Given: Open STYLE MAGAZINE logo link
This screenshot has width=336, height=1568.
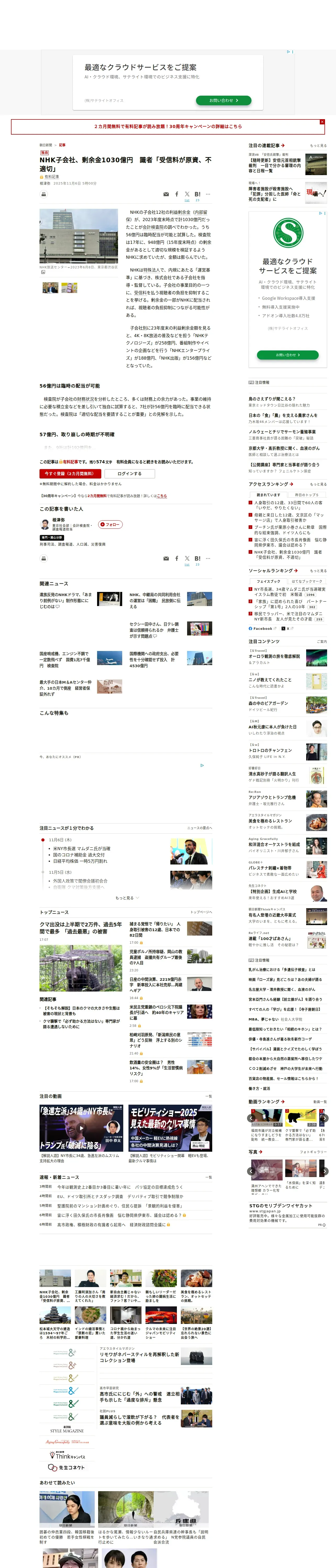Looking at the screenshot, I should click(x=67, y=1429).
